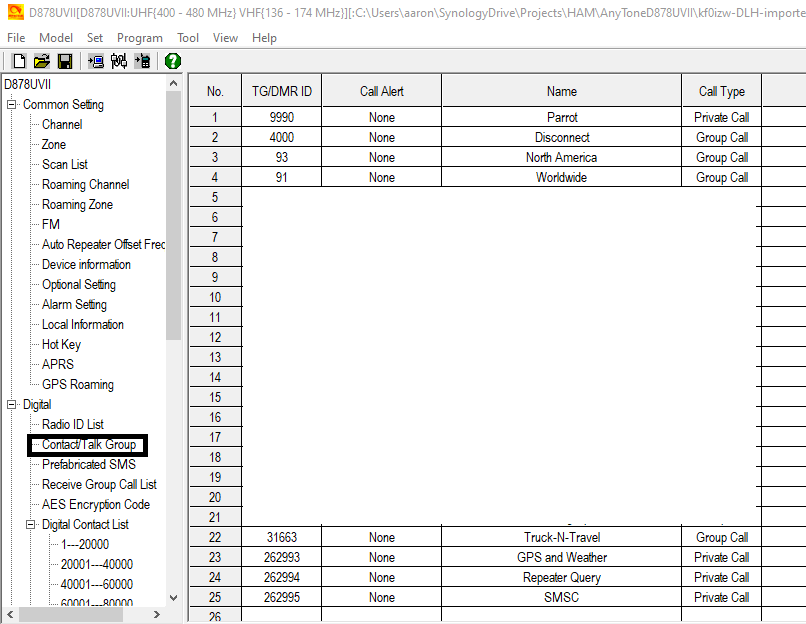Screen dimensions: 806x624
Task: Open the Tool menu
Action: (188, 38)
